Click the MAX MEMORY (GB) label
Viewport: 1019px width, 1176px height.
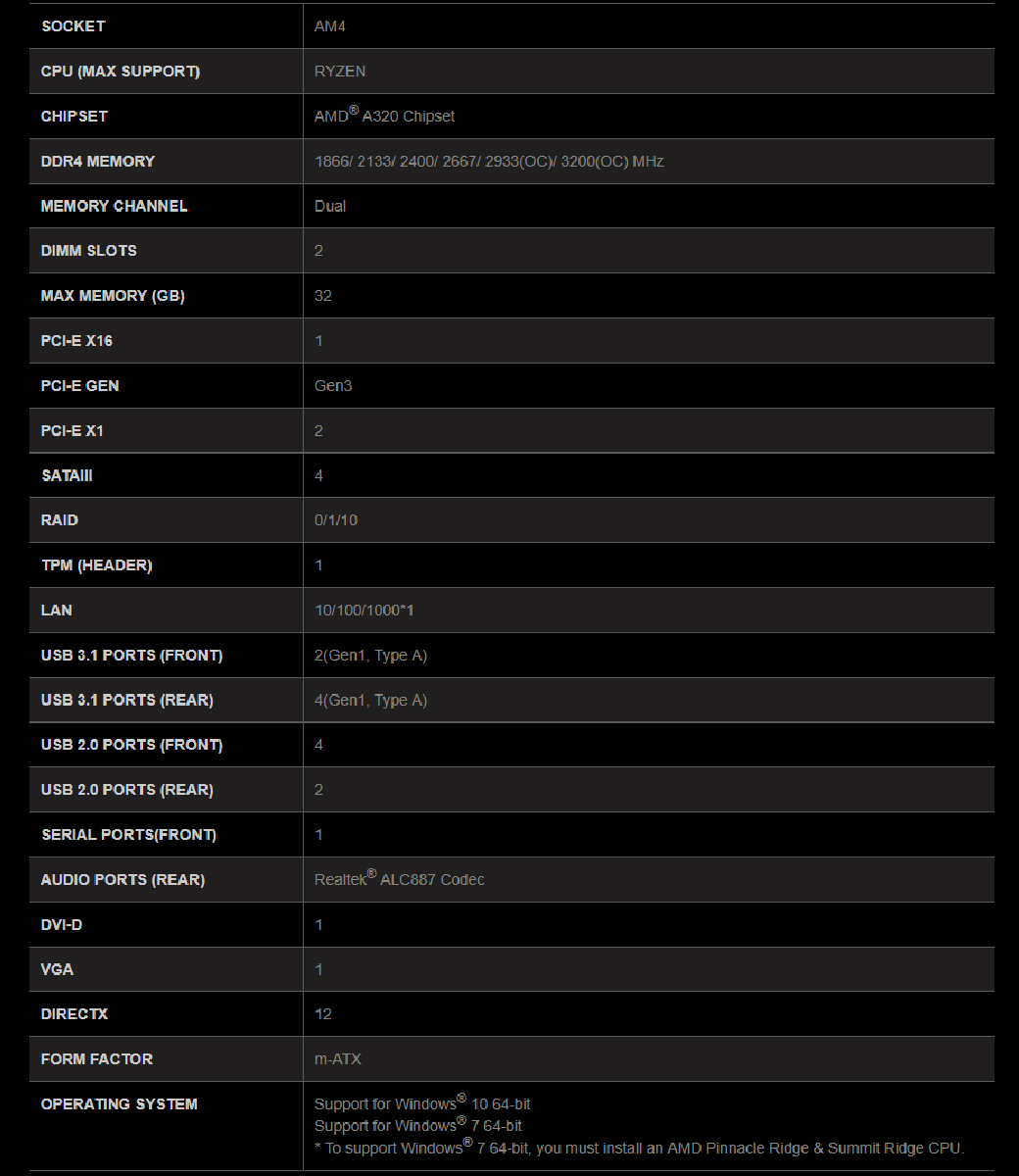[113, 296]
